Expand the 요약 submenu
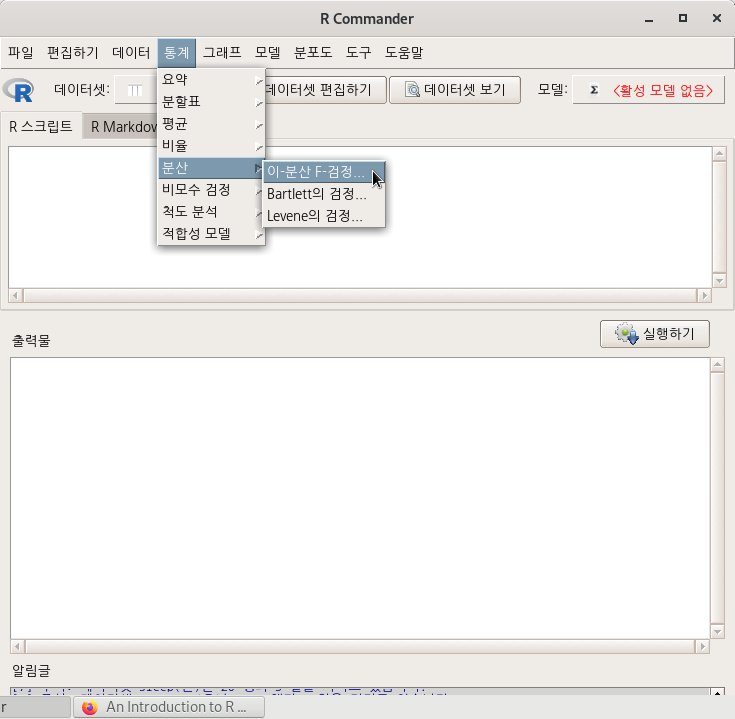735x719 pixels. pos(211,80)
